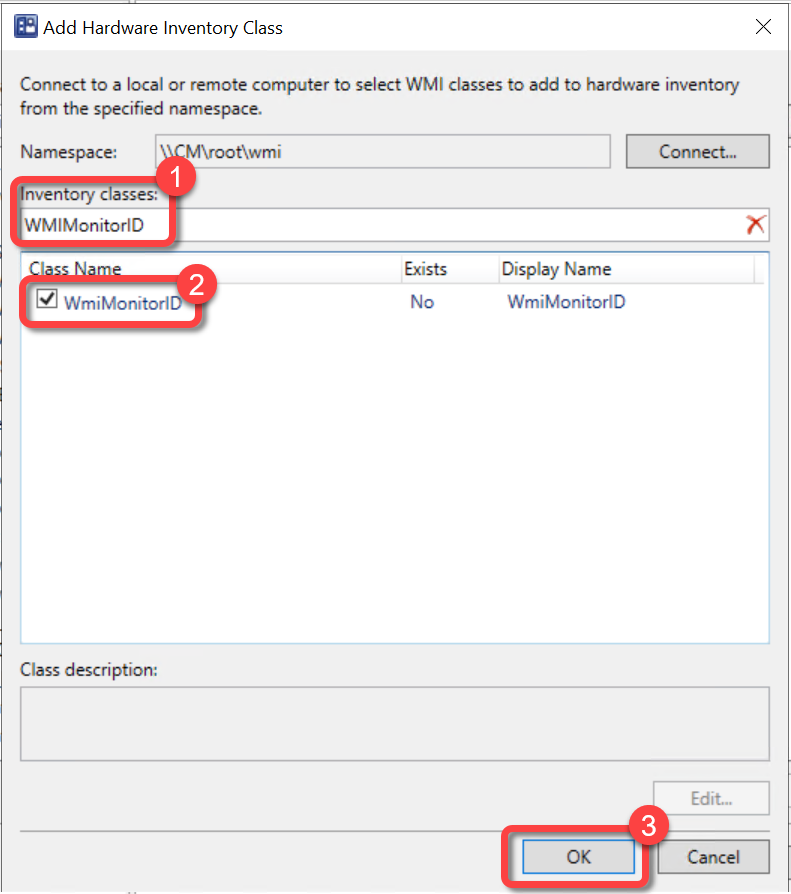Confirm the selection with OK
Screen dimensions: 791x894
tap(578, 857)
